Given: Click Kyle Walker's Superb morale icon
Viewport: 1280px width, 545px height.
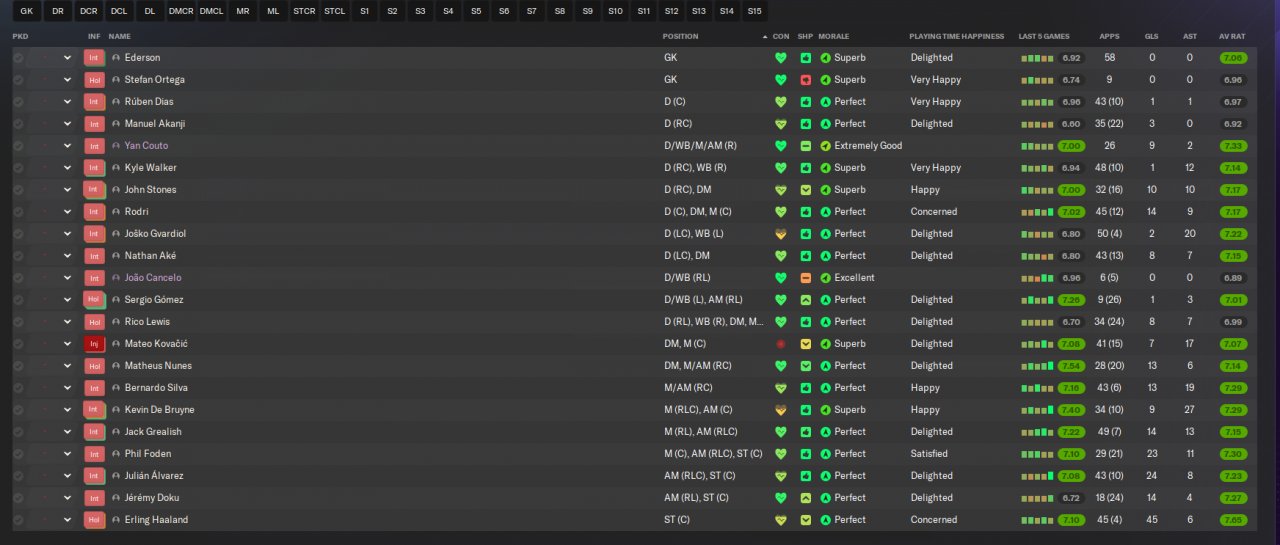Looking at the screenshot, I should pyautogui.click(x=825, y=168).
